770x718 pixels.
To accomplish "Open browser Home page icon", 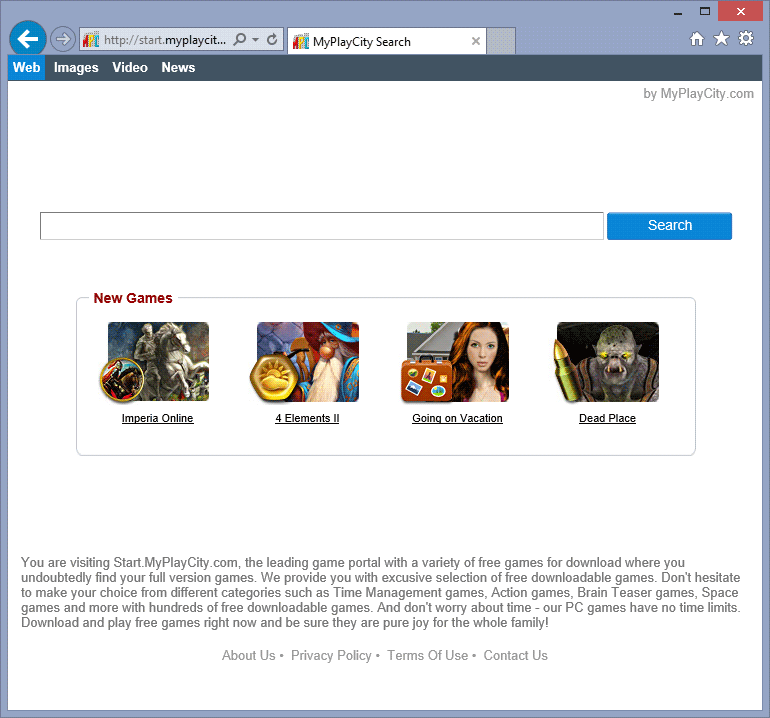I will point(696,39).
